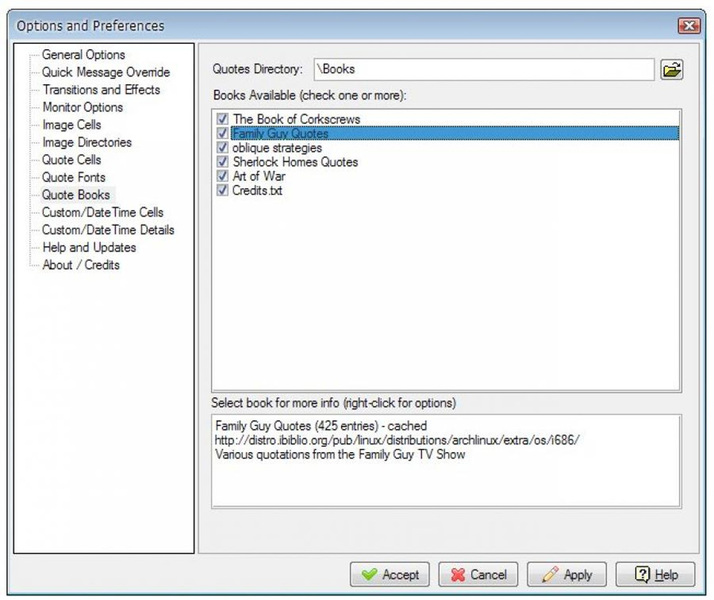Viewport: 714px width, 600px height.
Task: Select the Credits.txt entry
Action: [257, 190]
